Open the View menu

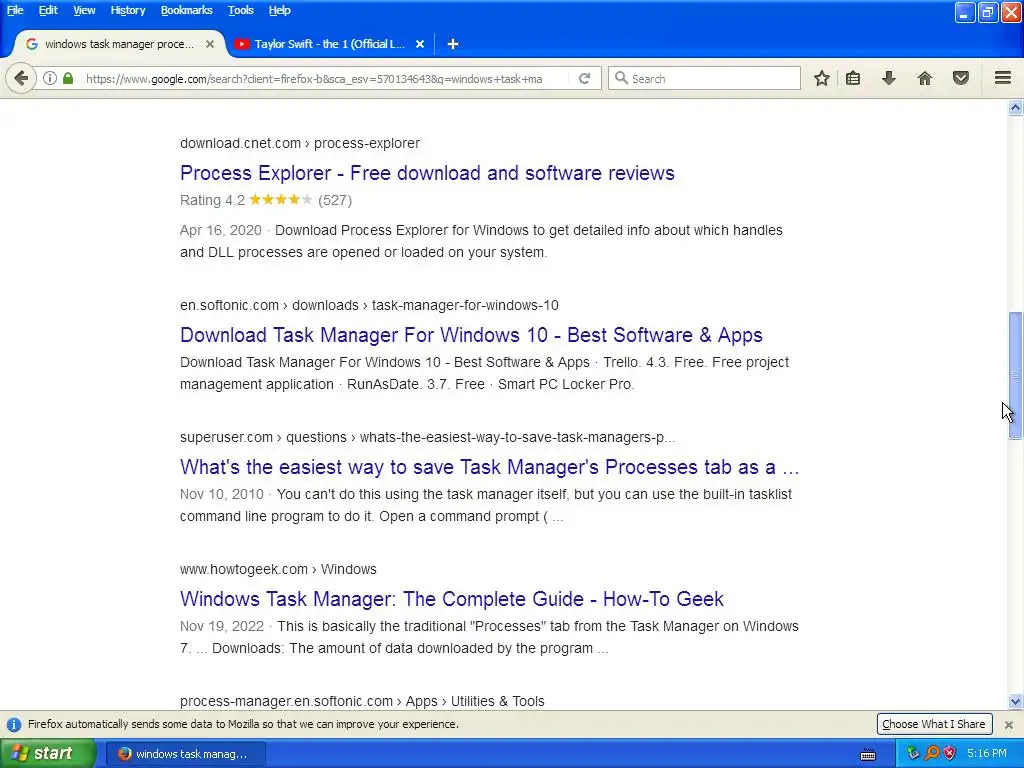[84, 10]
